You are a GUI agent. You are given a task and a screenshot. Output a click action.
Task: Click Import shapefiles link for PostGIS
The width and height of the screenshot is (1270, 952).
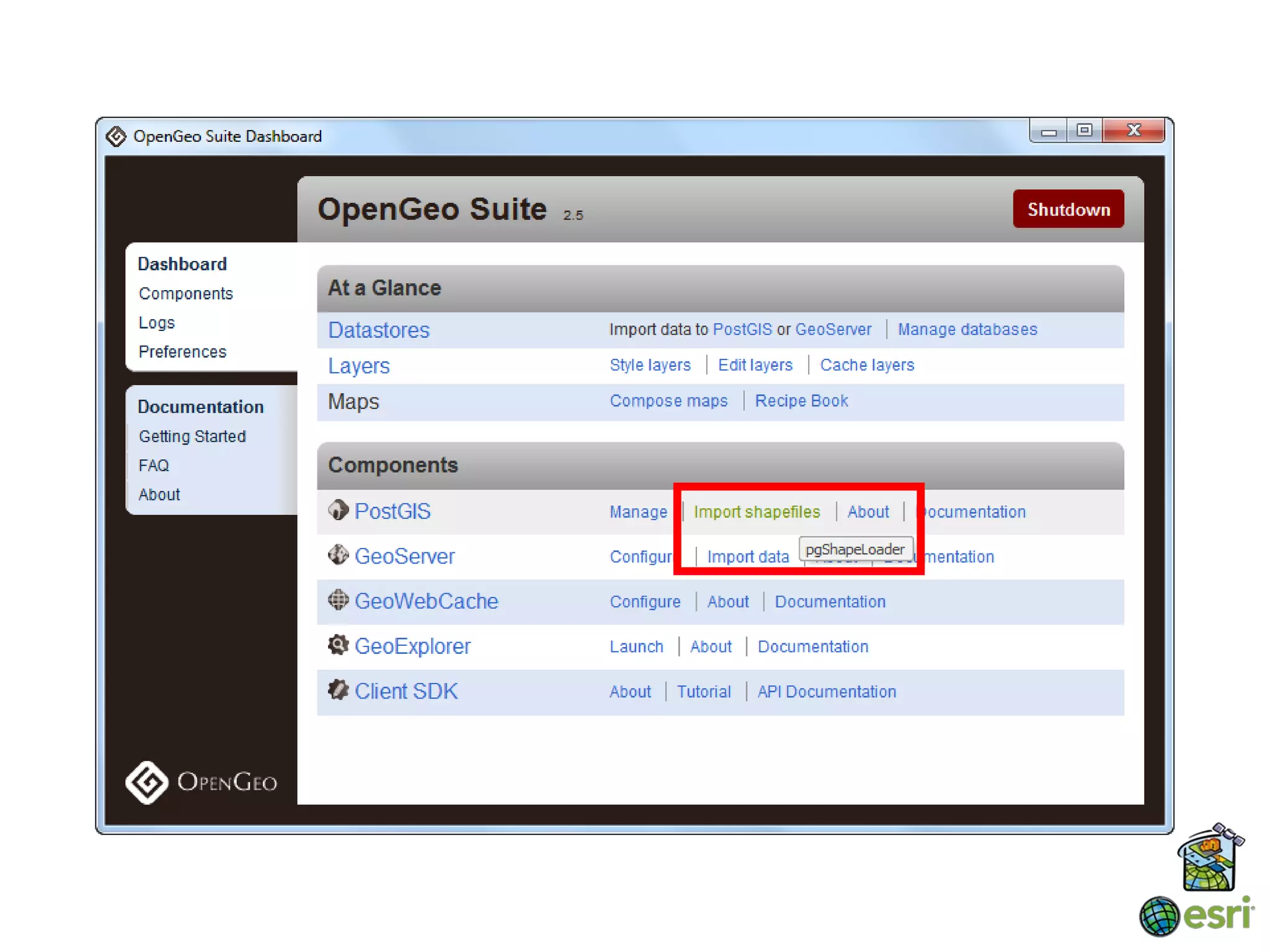[x=757, y=512]
